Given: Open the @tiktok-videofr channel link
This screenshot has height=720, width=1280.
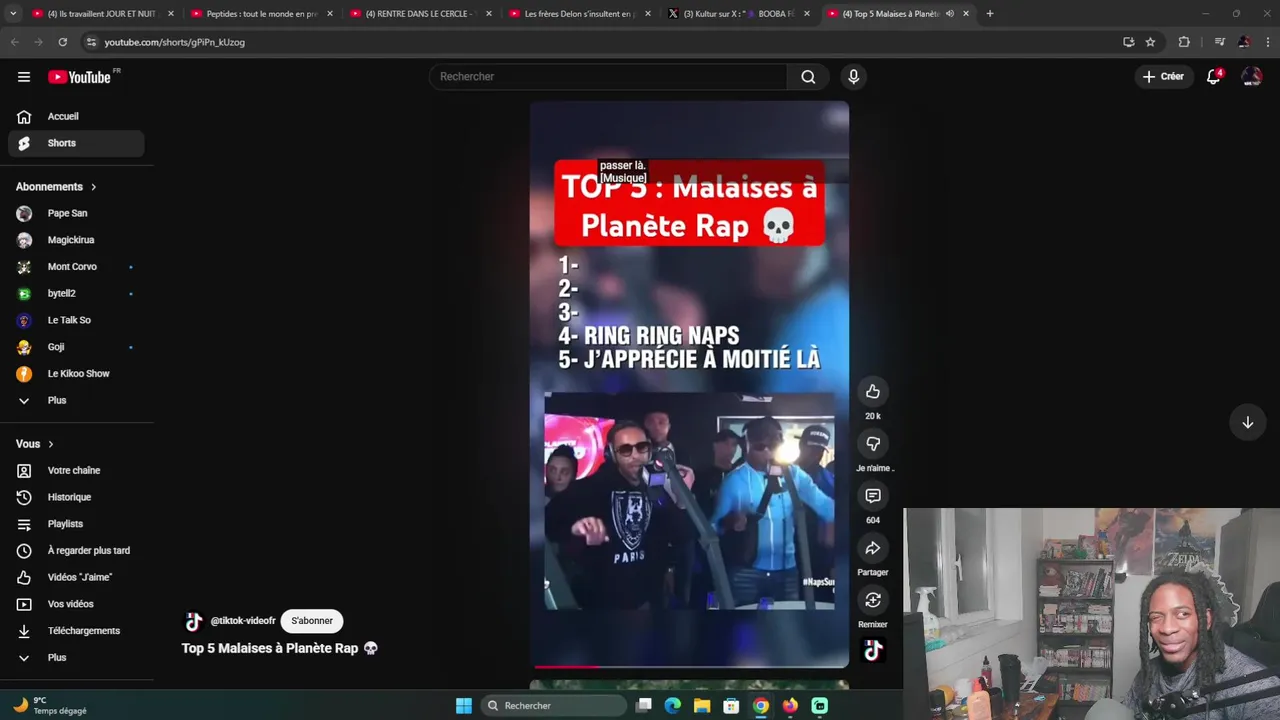Looking at the screenshot, I should point(243,621).
